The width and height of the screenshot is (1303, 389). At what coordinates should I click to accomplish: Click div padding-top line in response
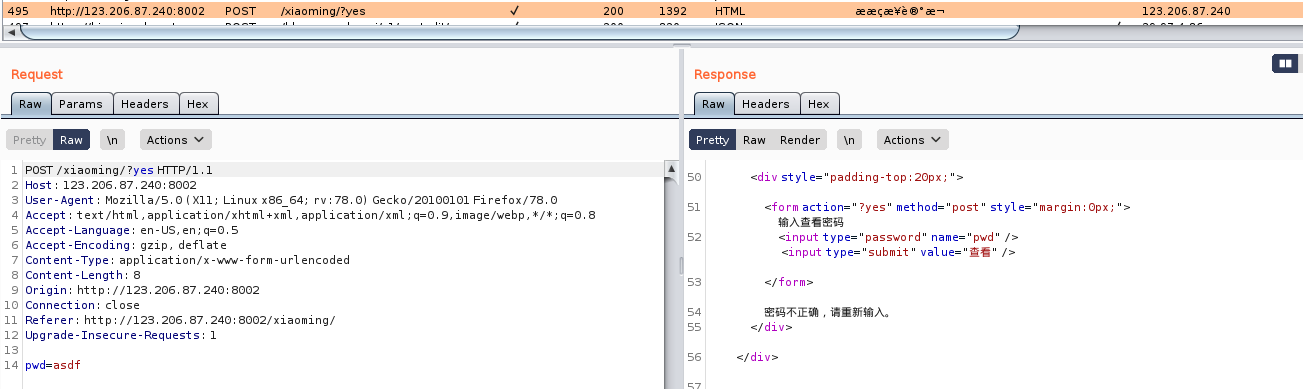[857, 177]
